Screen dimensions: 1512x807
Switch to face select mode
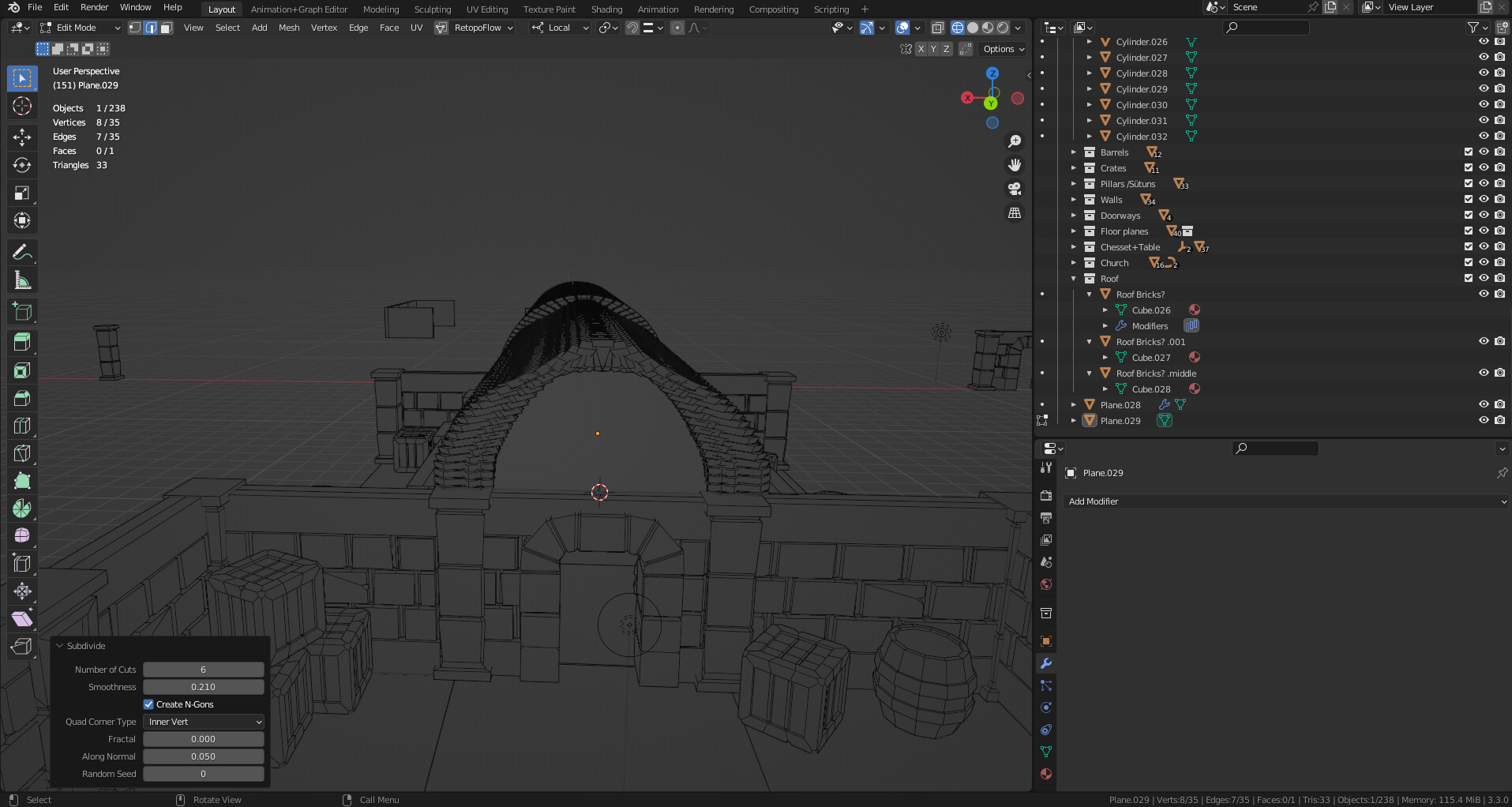[x=166, y=28]
